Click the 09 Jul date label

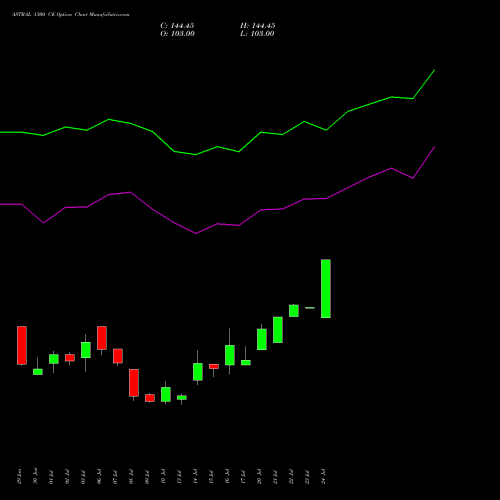pyautogui.click(x=147, y=477)
